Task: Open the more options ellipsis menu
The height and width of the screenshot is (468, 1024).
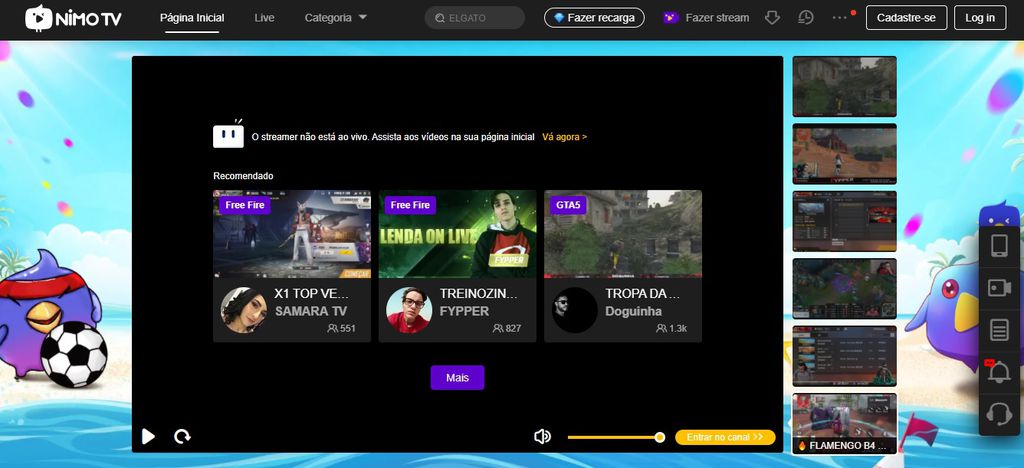Action: pyautogui.click(x=840, y=18)
